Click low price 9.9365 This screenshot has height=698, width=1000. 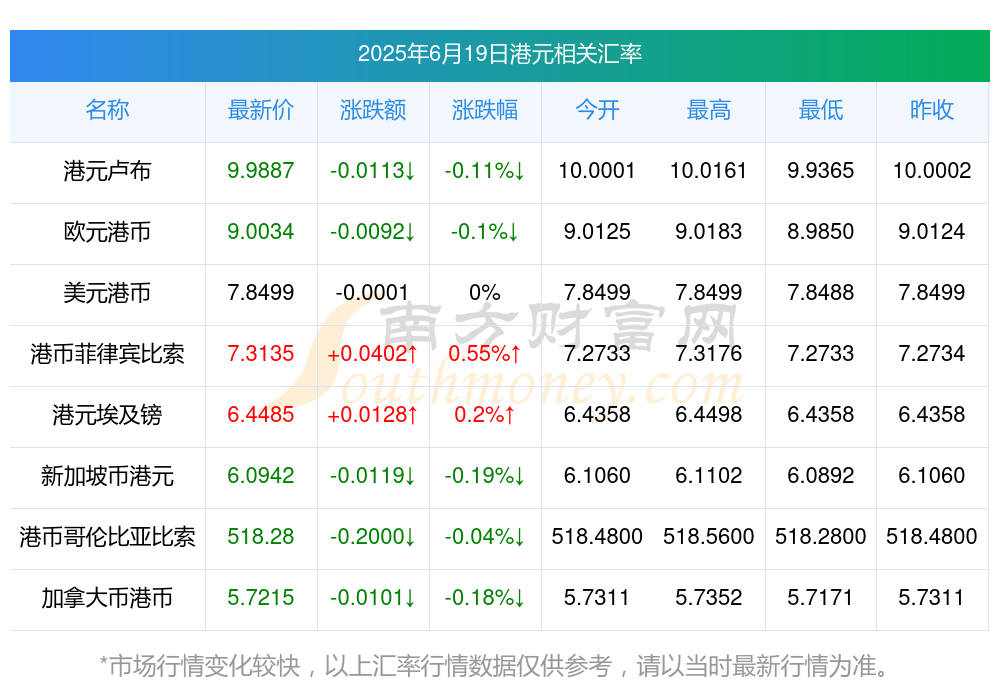pyautogui.click(x=821, y=171)
